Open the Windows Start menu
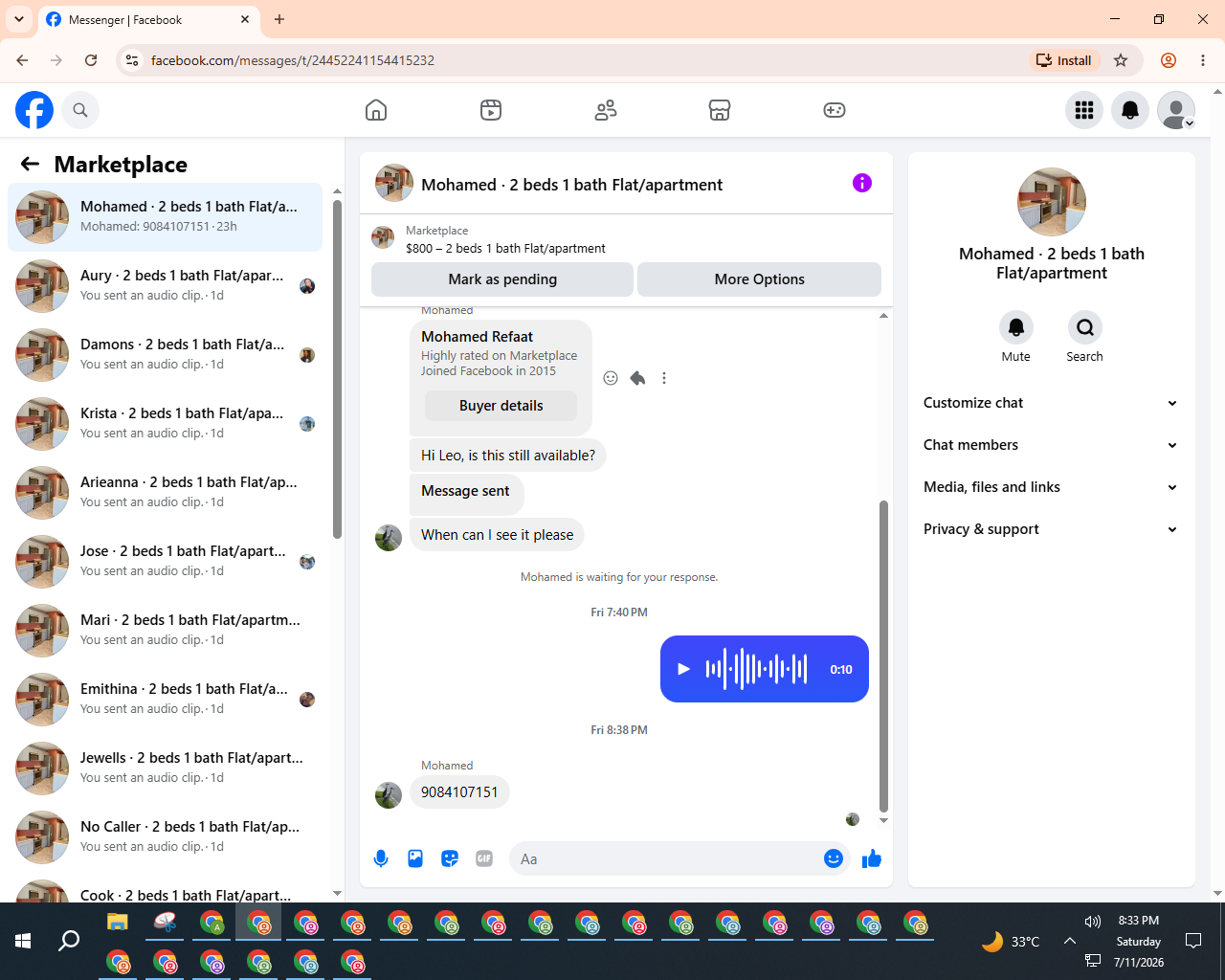Screen dimensions: 1225x980 pos(23,942)
